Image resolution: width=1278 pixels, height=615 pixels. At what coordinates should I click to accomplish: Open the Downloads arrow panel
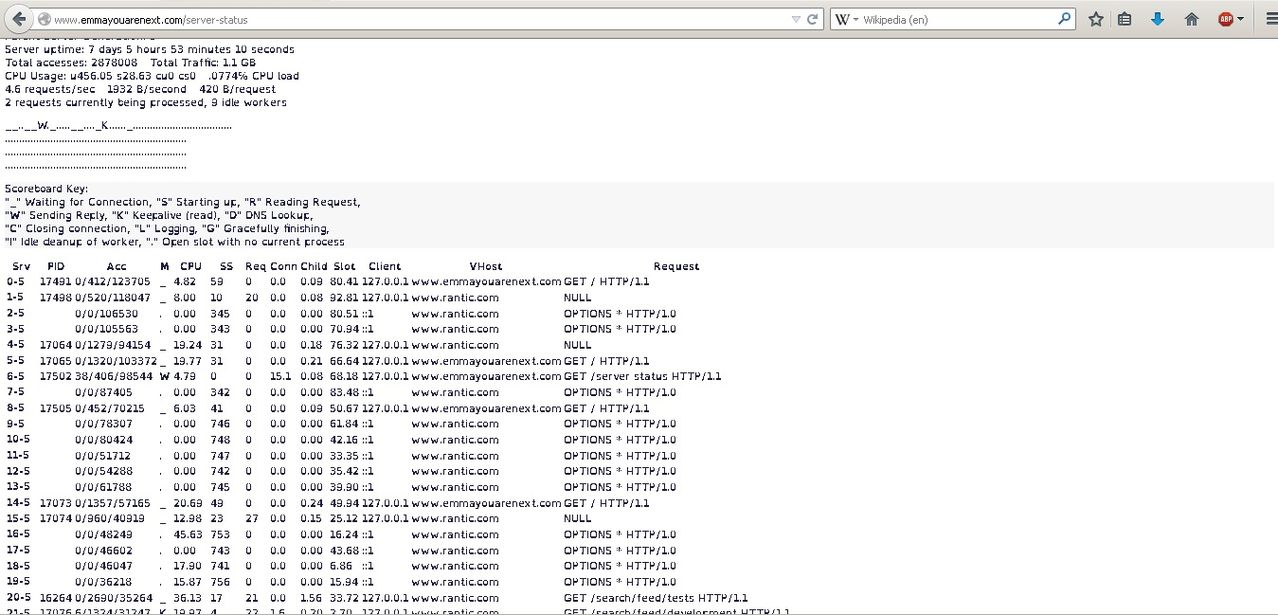[x=1158, y=19]
